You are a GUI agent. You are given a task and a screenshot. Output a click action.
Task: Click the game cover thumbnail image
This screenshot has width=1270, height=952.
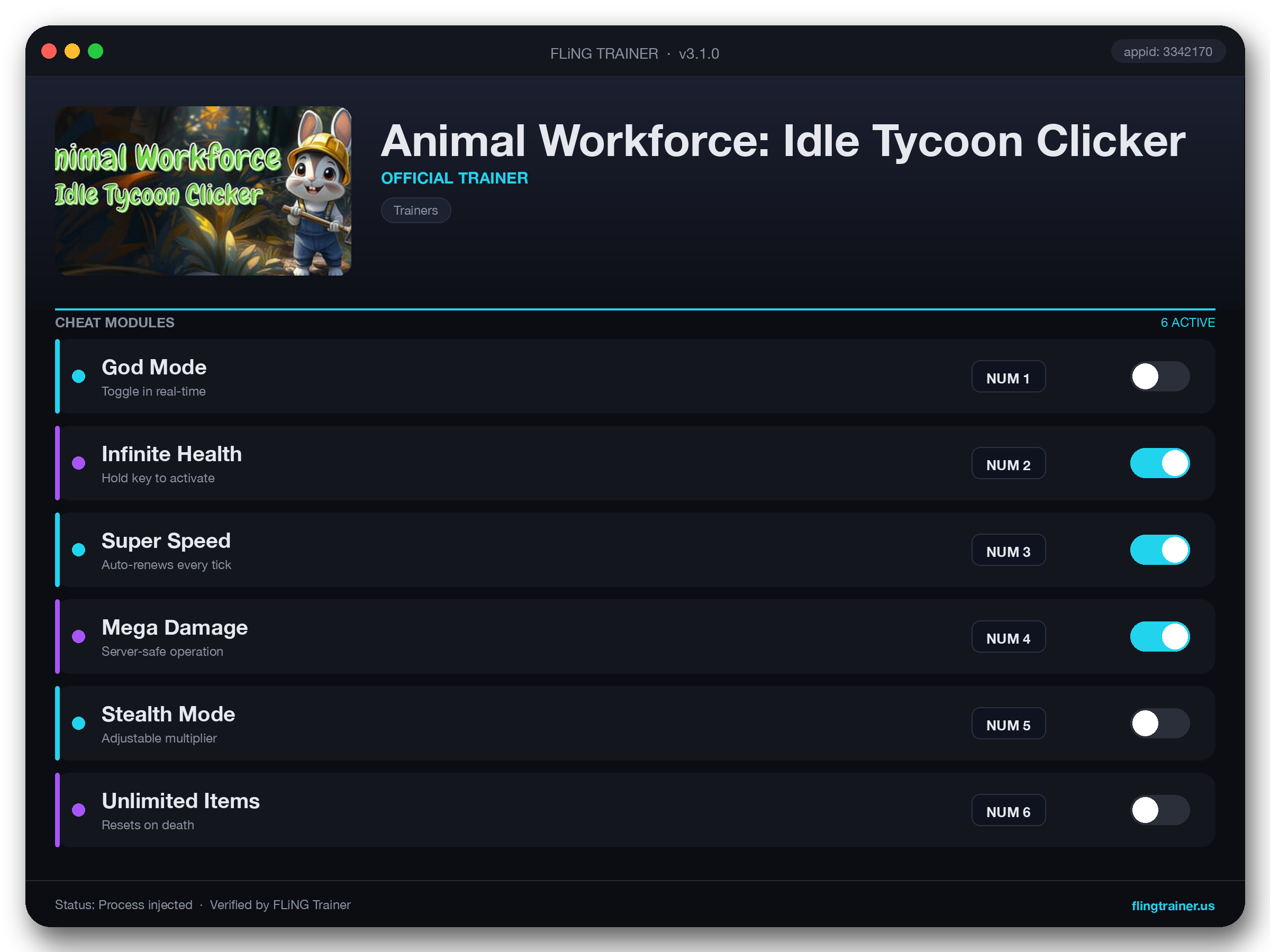(203, 190)
